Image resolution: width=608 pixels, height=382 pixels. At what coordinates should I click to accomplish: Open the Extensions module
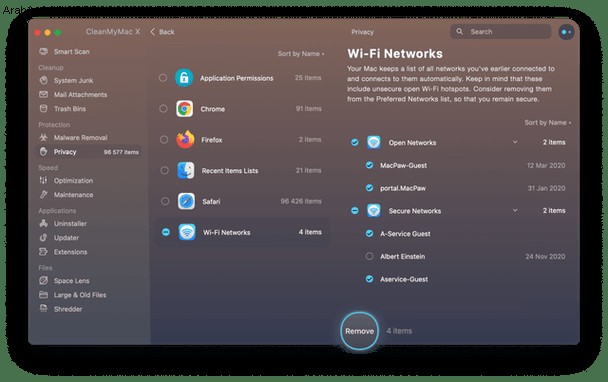click(63, 252)
